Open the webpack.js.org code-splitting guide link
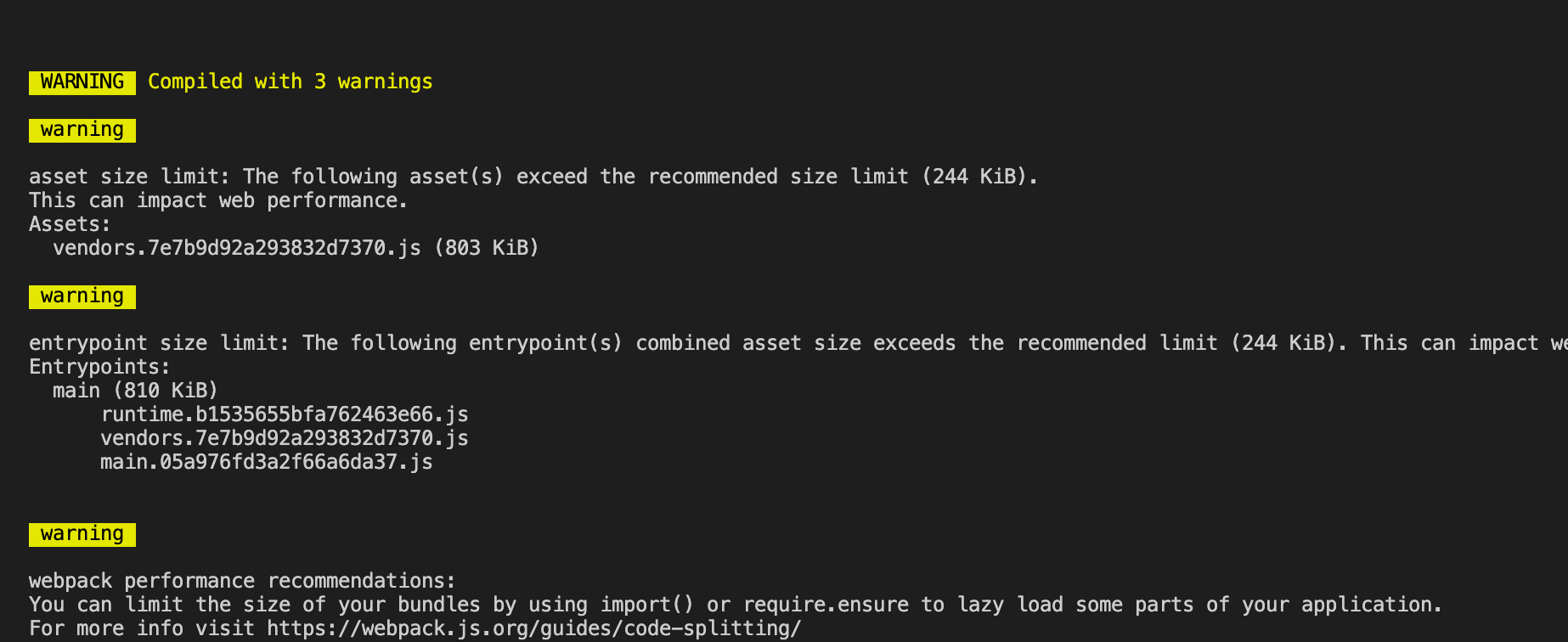 click(533, 628)
